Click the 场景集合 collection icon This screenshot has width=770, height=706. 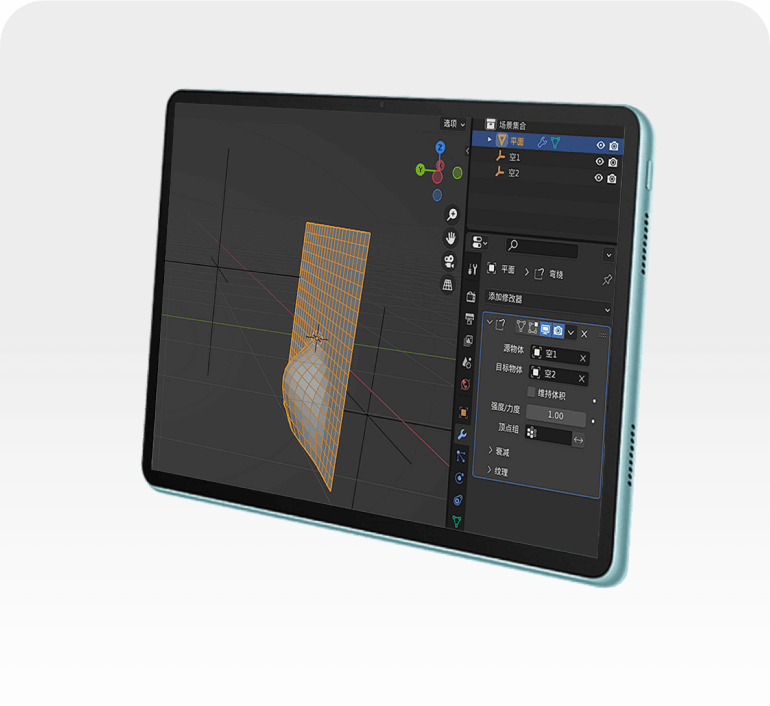click(490, 124)
